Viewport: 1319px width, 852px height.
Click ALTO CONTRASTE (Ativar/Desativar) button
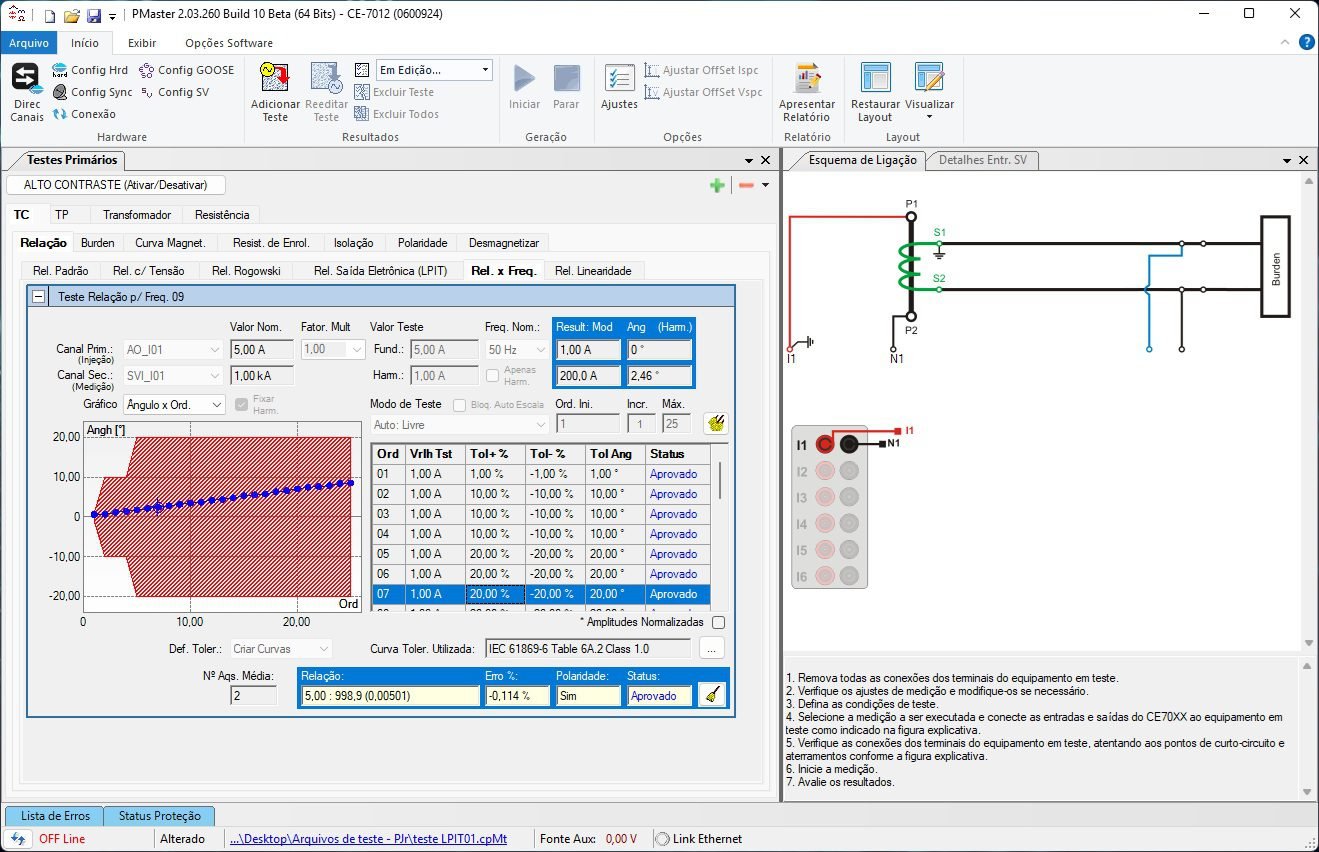pyautogui.click(x=115, y=185)
